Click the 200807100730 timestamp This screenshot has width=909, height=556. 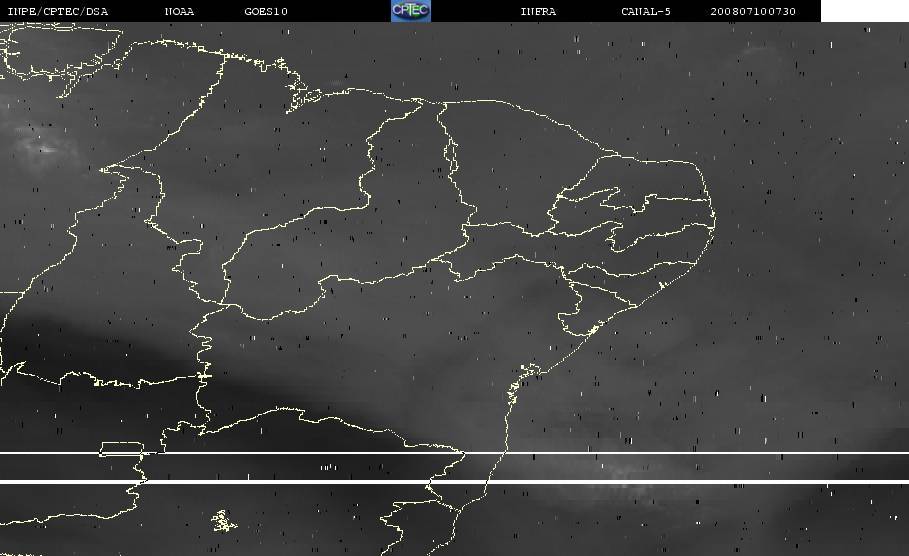pos(753,11)
